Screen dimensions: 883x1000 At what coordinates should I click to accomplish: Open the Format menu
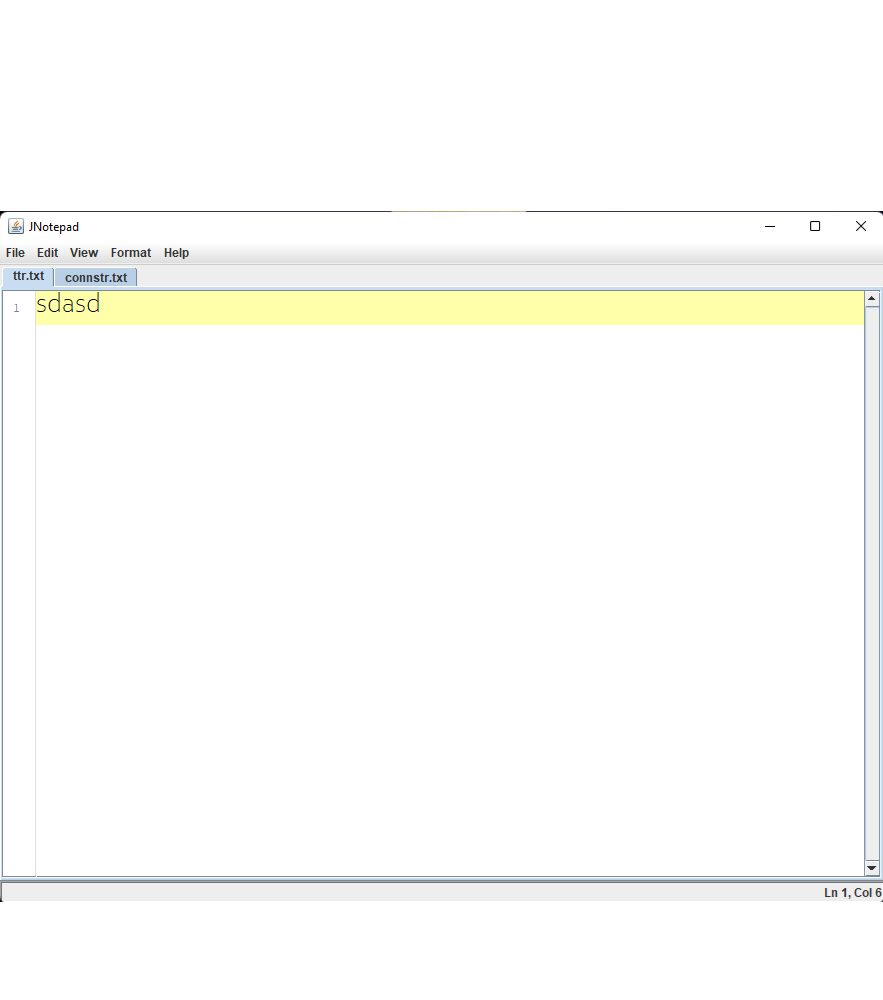tap(131, 253)
